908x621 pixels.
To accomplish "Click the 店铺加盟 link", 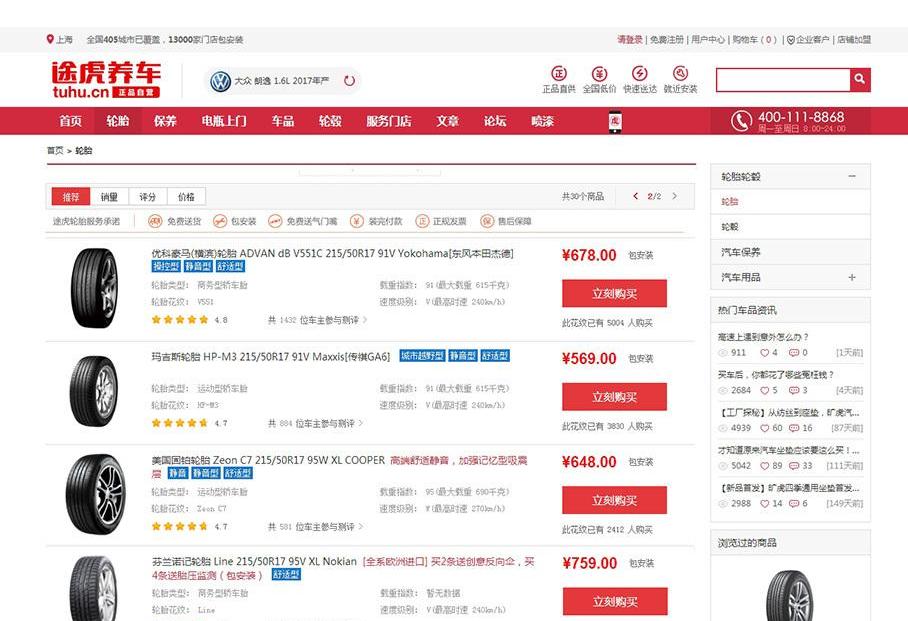I will (854, 40).
